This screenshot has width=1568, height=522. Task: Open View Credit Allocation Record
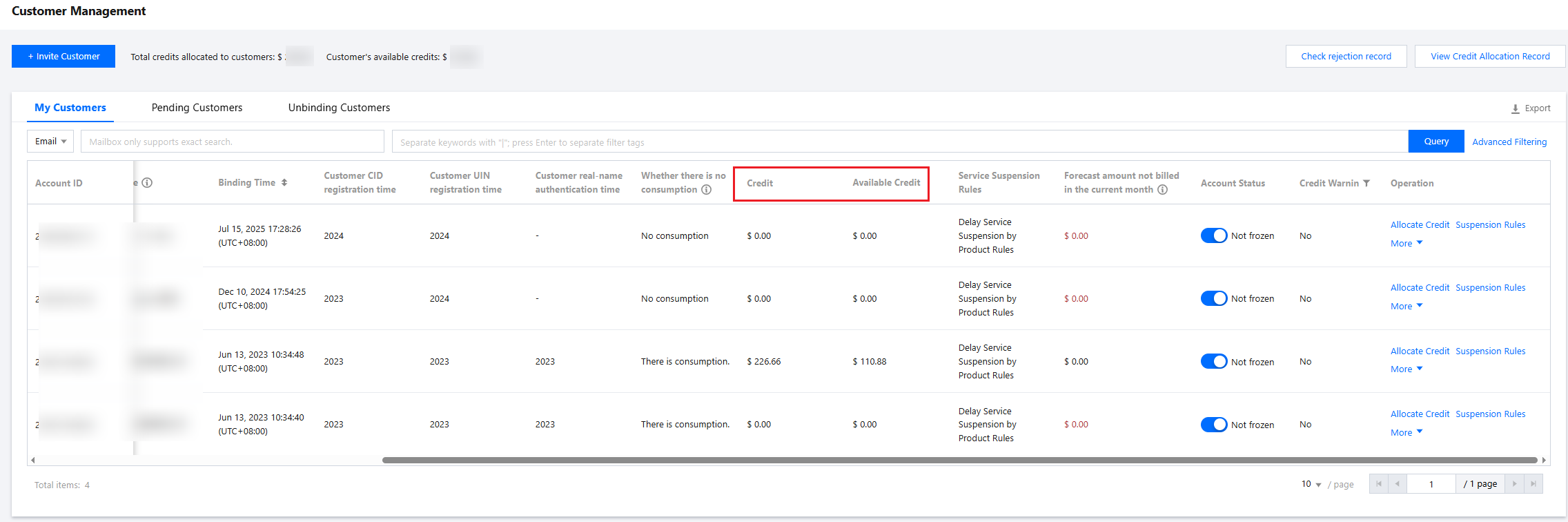click(1489, 57)
